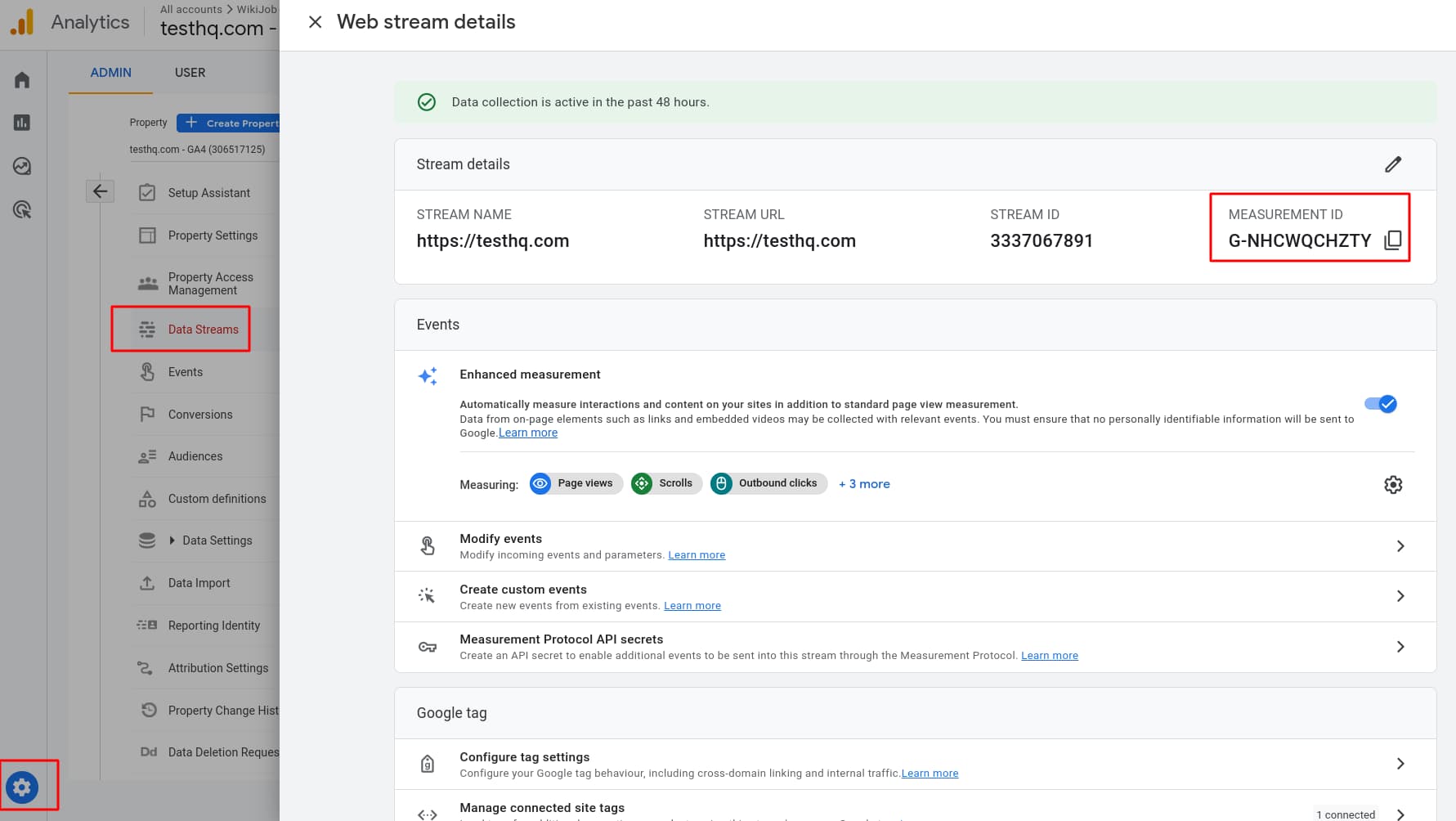Show the + 3 more measuring events
The width and height of the screenshot is (1456, 821).
pos(863,483)
